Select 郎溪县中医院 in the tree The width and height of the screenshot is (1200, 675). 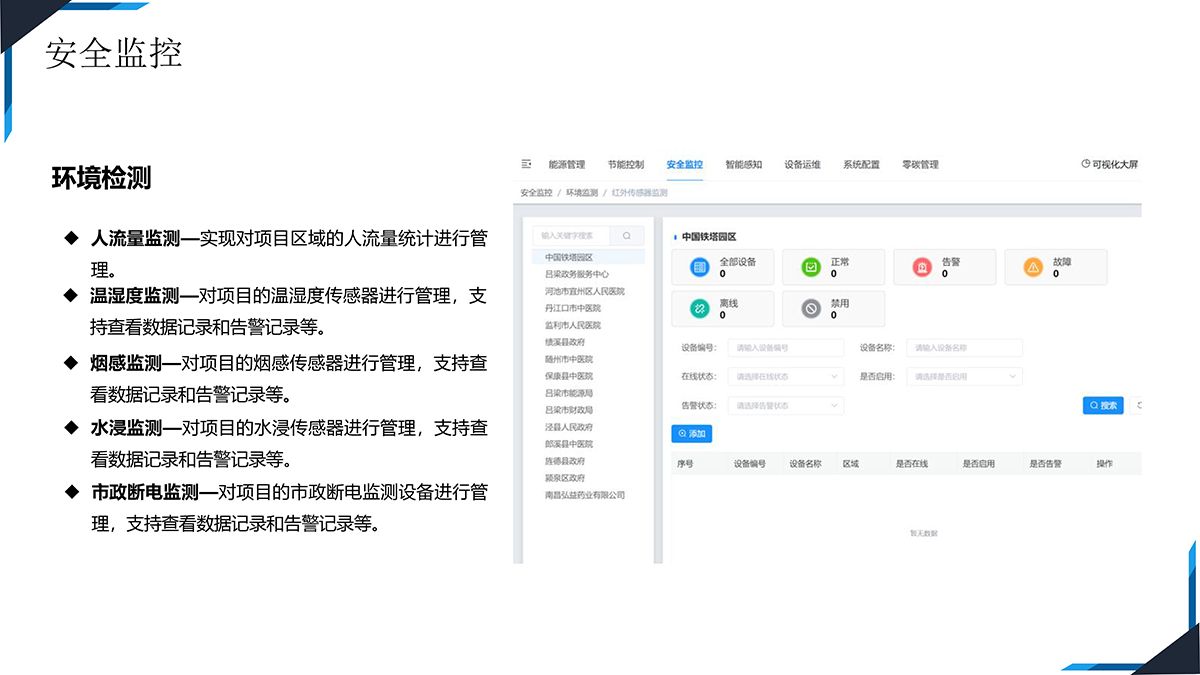(569, 444)
